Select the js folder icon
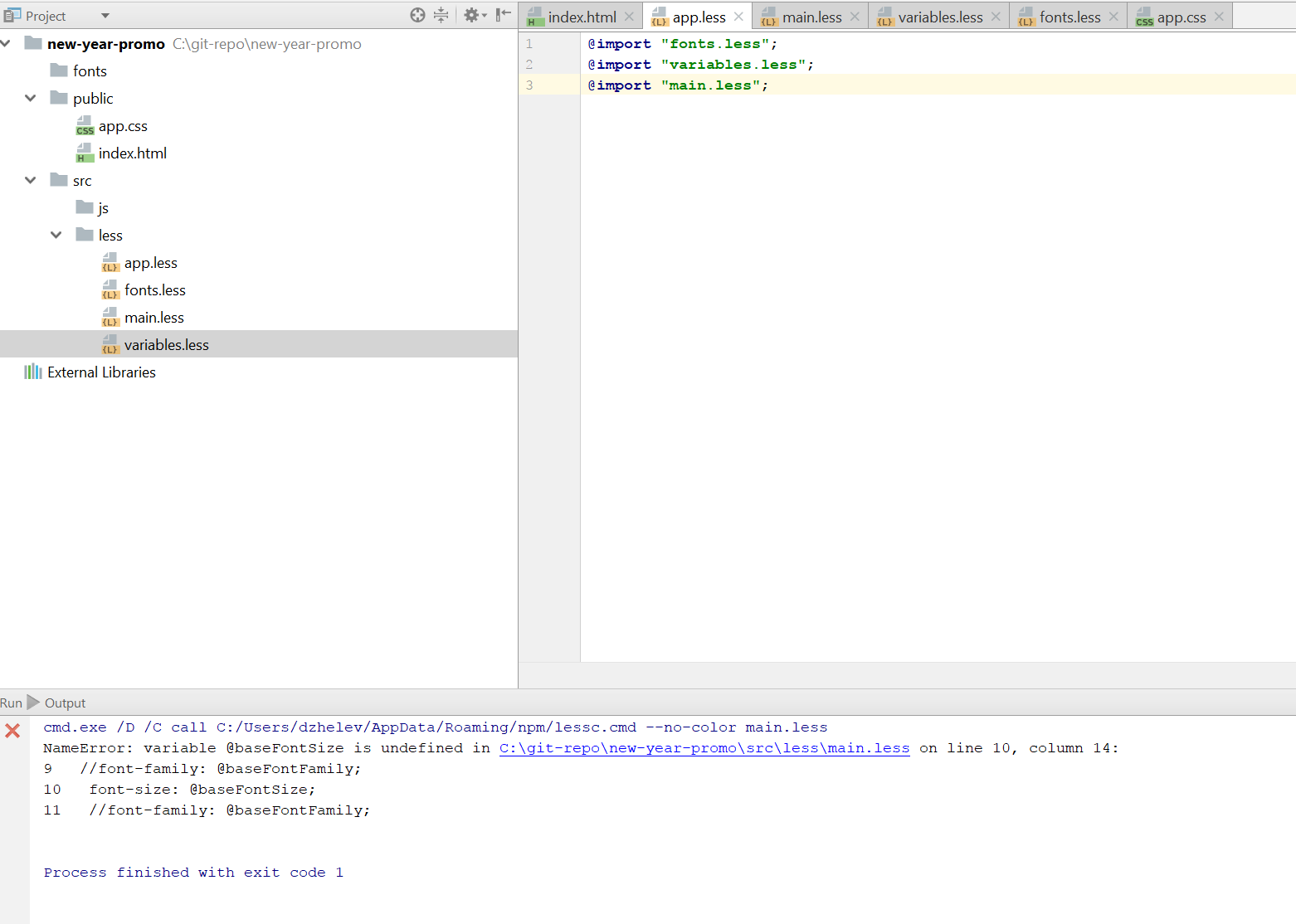The height and width of the screenshot is (924, 1296). (85, 207)
